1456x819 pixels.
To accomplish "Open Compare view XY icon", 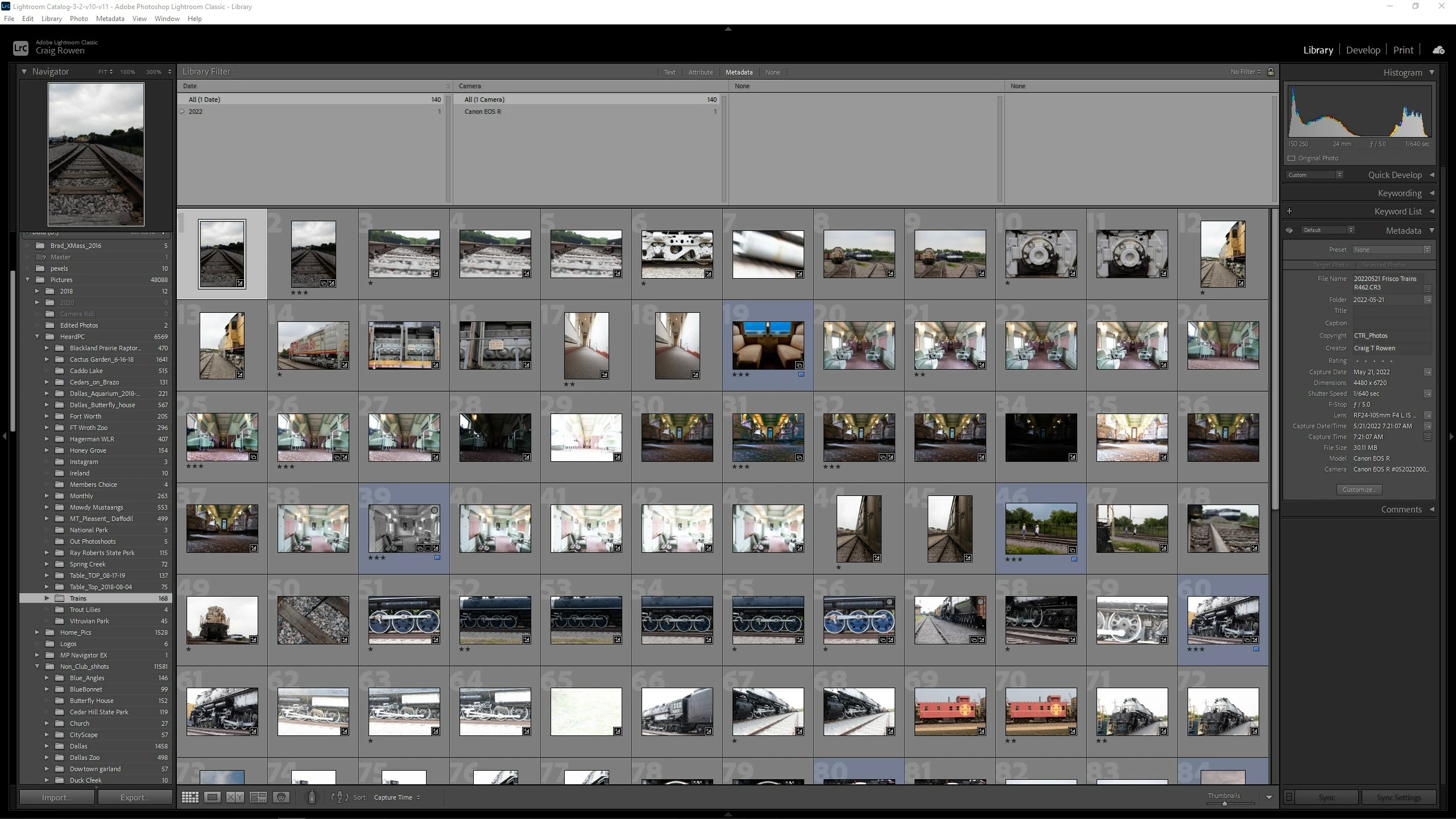I will 235,797.
